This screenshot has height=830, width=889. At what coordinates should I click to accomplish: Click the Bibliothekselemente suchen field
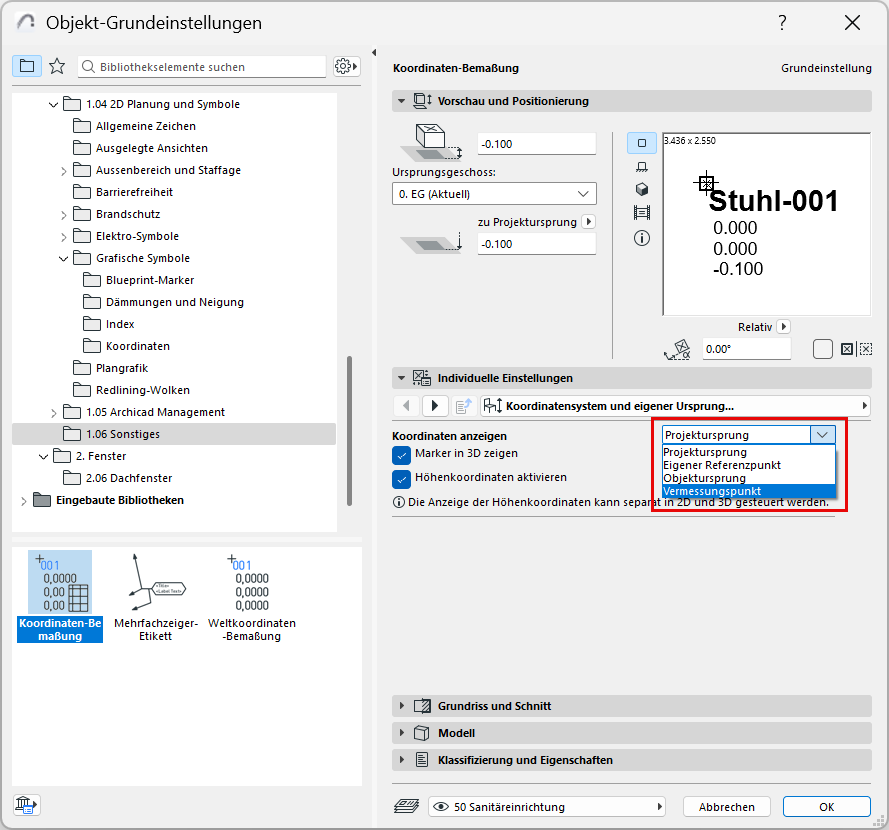[x=202, y=67]
